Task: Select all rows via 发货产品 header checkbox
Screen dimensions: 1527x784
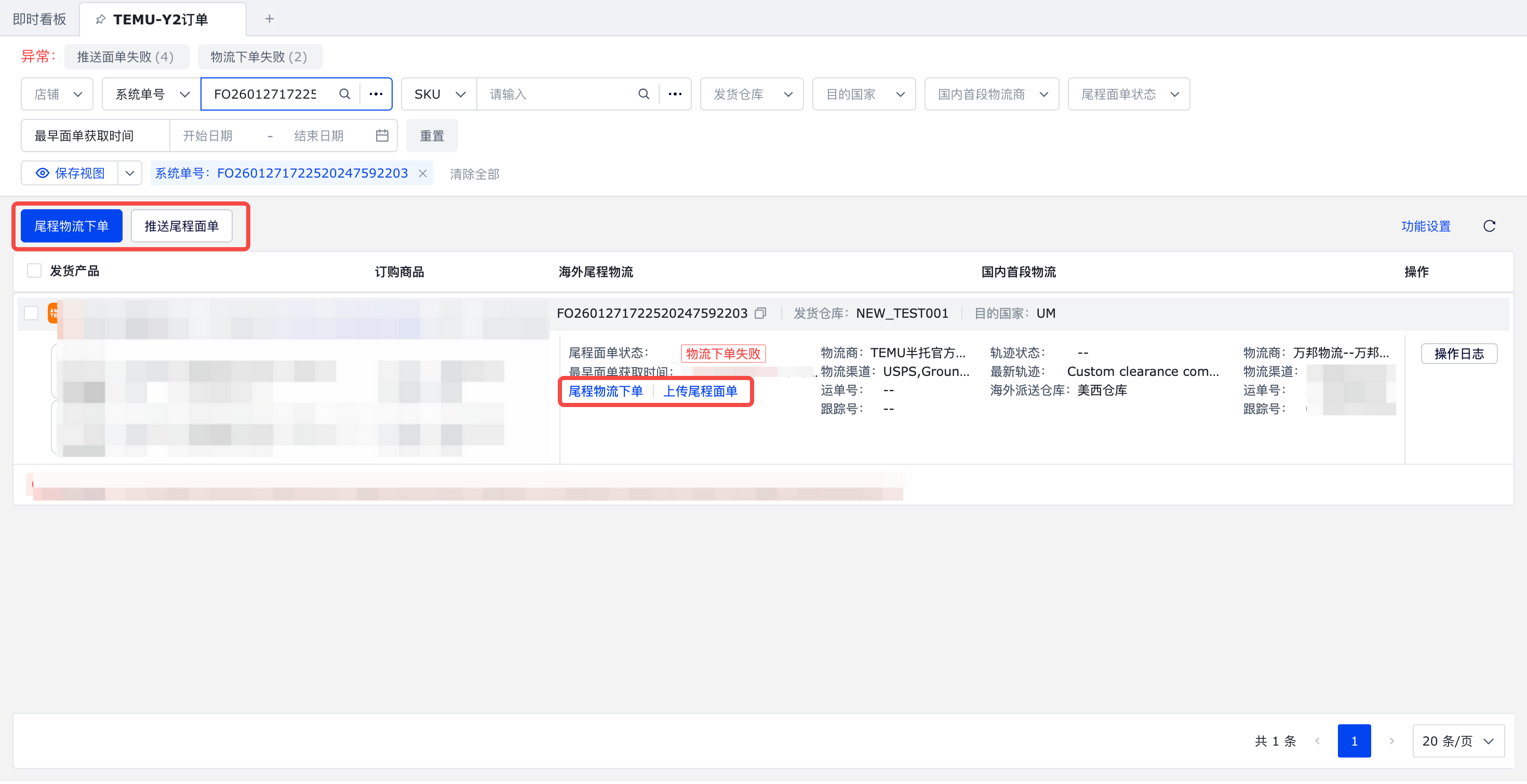Action: coord(34,272)
